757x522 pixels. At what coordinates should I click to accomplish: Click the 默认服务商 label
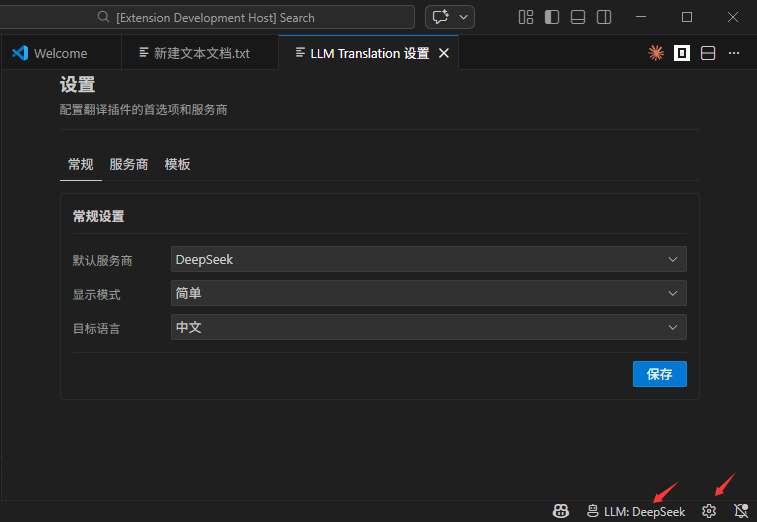point(102,261)
